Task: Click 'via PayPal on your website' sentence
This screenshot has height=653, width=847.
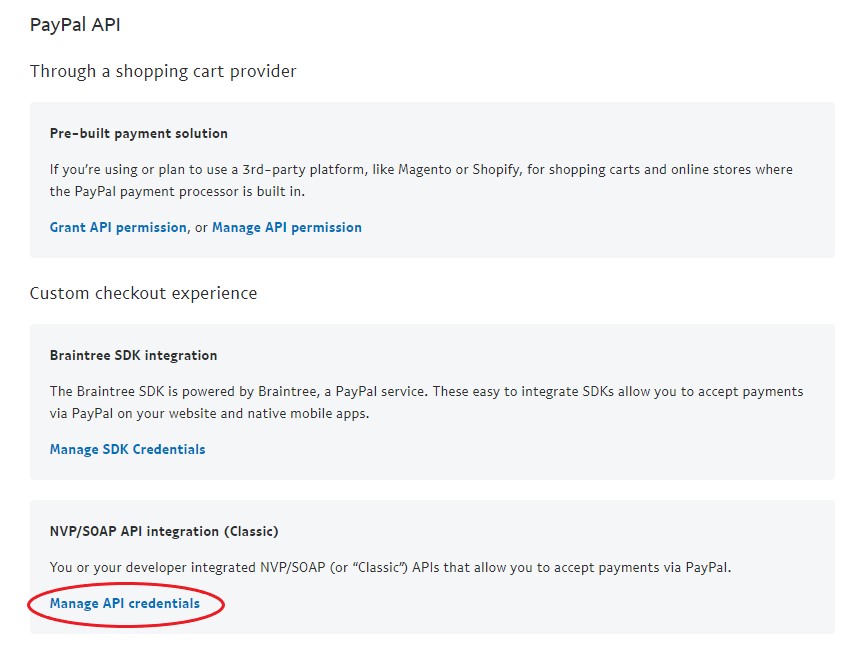Action: click(x=133, y=414)
